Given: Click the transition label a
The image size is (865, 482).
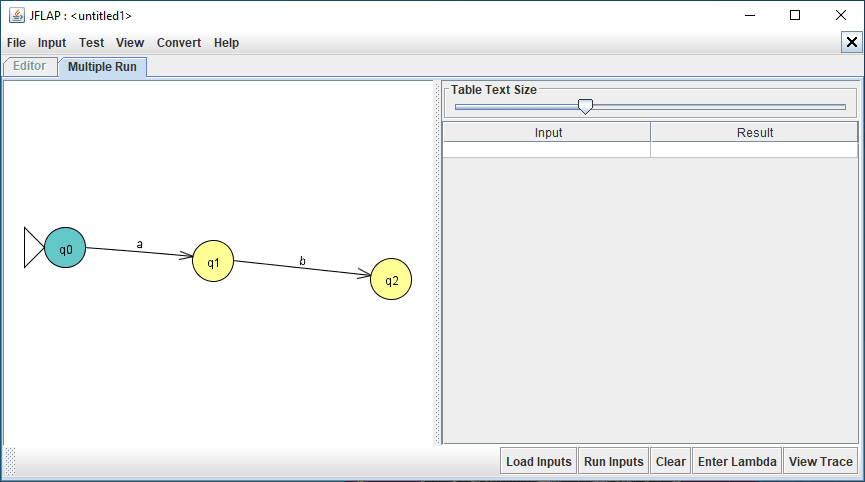Looking at the screenshot, I should 140,244.
